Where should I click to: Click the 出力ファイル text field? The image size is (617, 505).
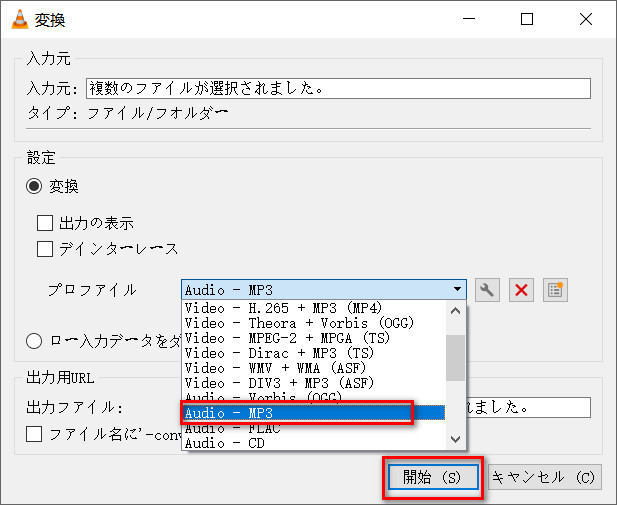(528, 407)
